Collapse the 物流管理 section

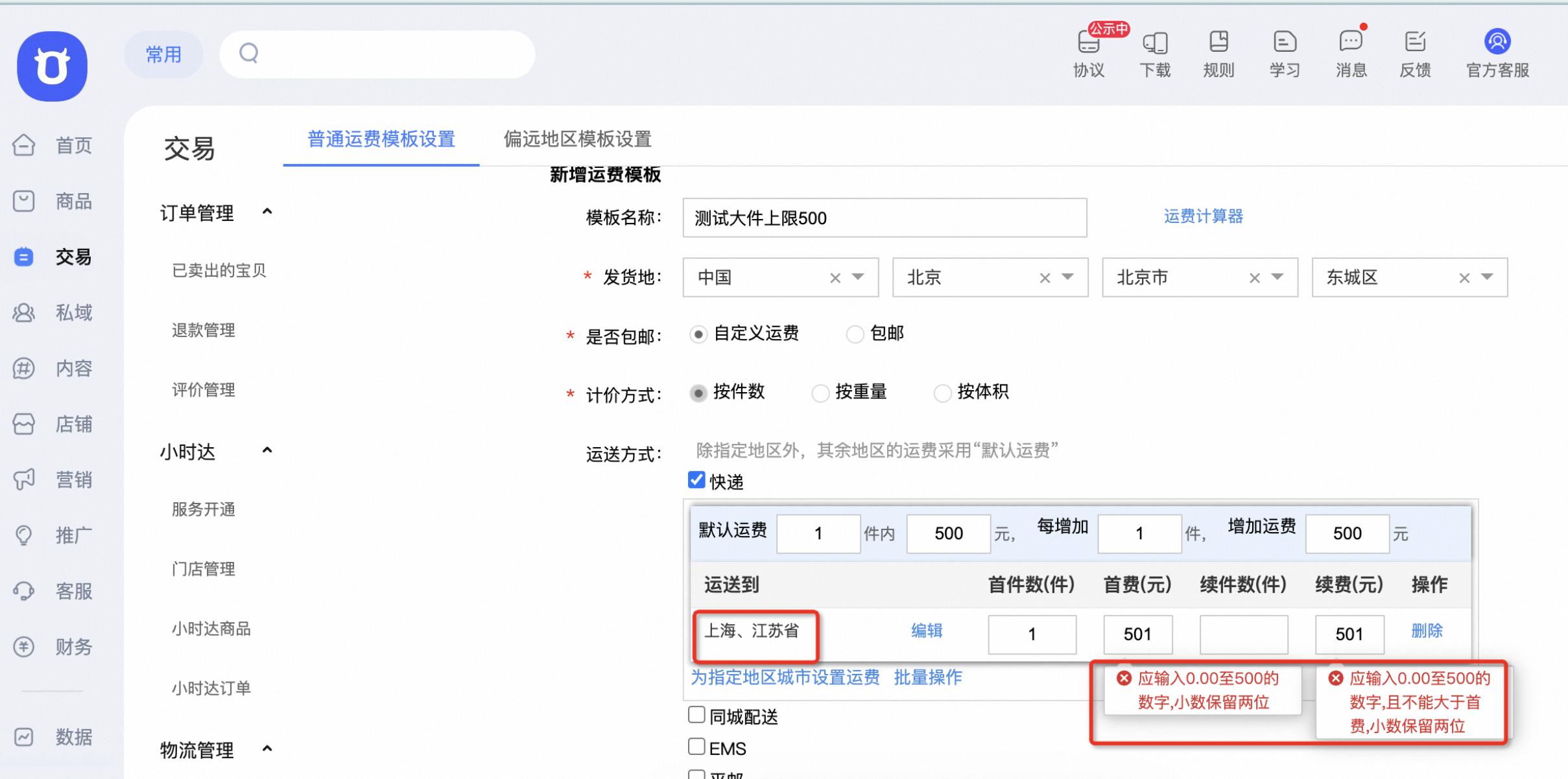[267, 749]
